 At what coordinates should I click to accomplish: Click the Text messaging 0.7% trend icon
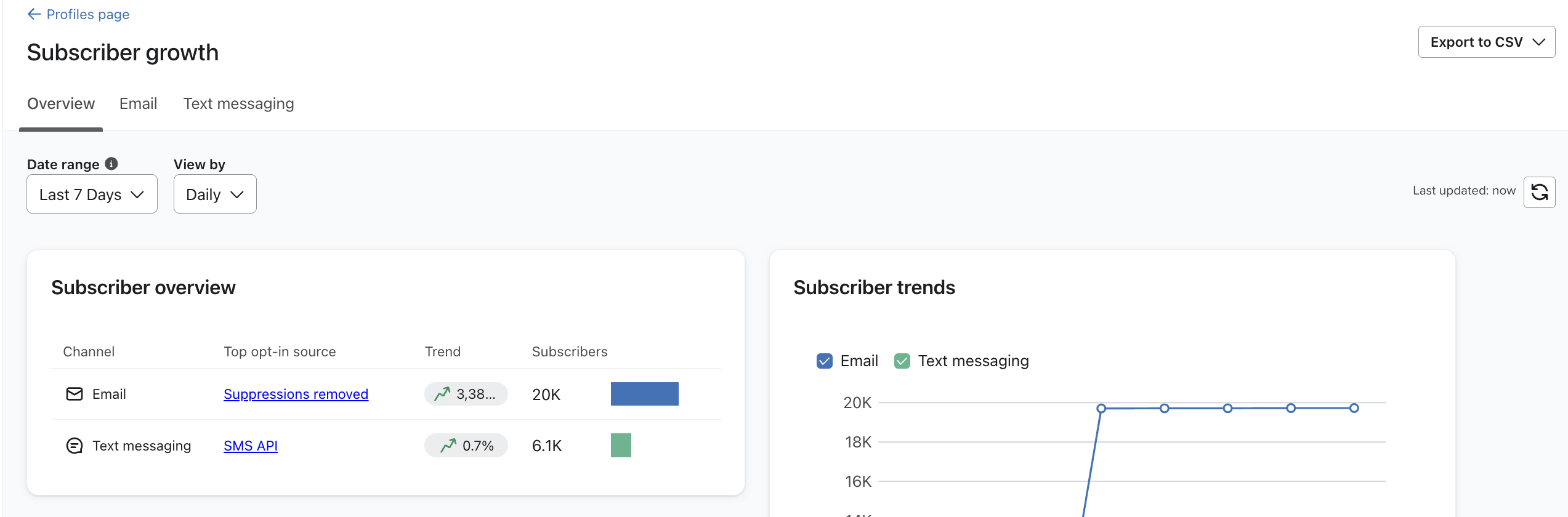coord(448,446)
